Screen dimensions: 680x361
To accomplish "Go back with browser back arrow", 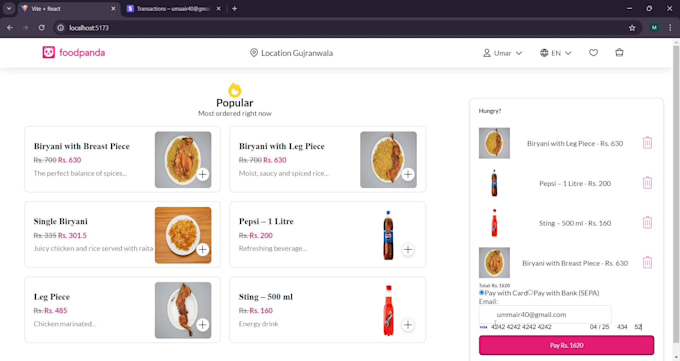I will [x=10, y=27].
